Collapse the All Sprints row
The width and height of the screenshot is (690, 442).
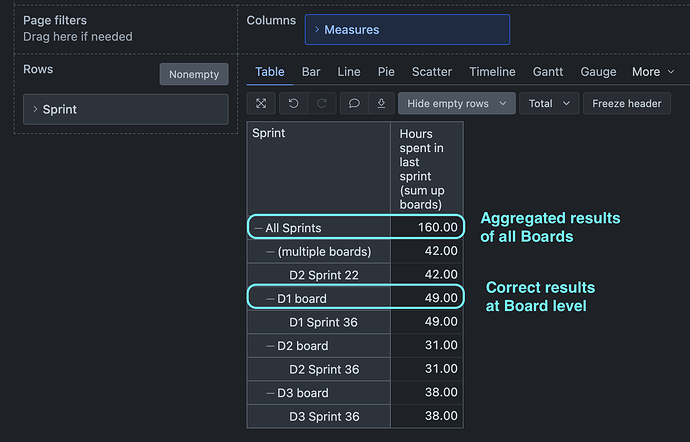point(259,228)
